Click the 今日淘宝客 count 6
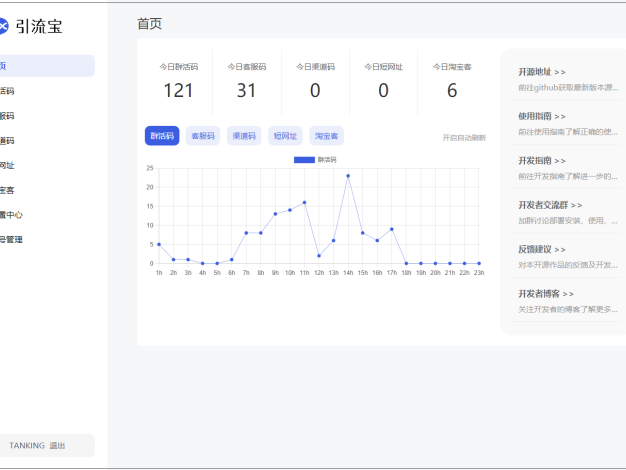The width and height of the screenshot is (626, 470). coord(452,90)
